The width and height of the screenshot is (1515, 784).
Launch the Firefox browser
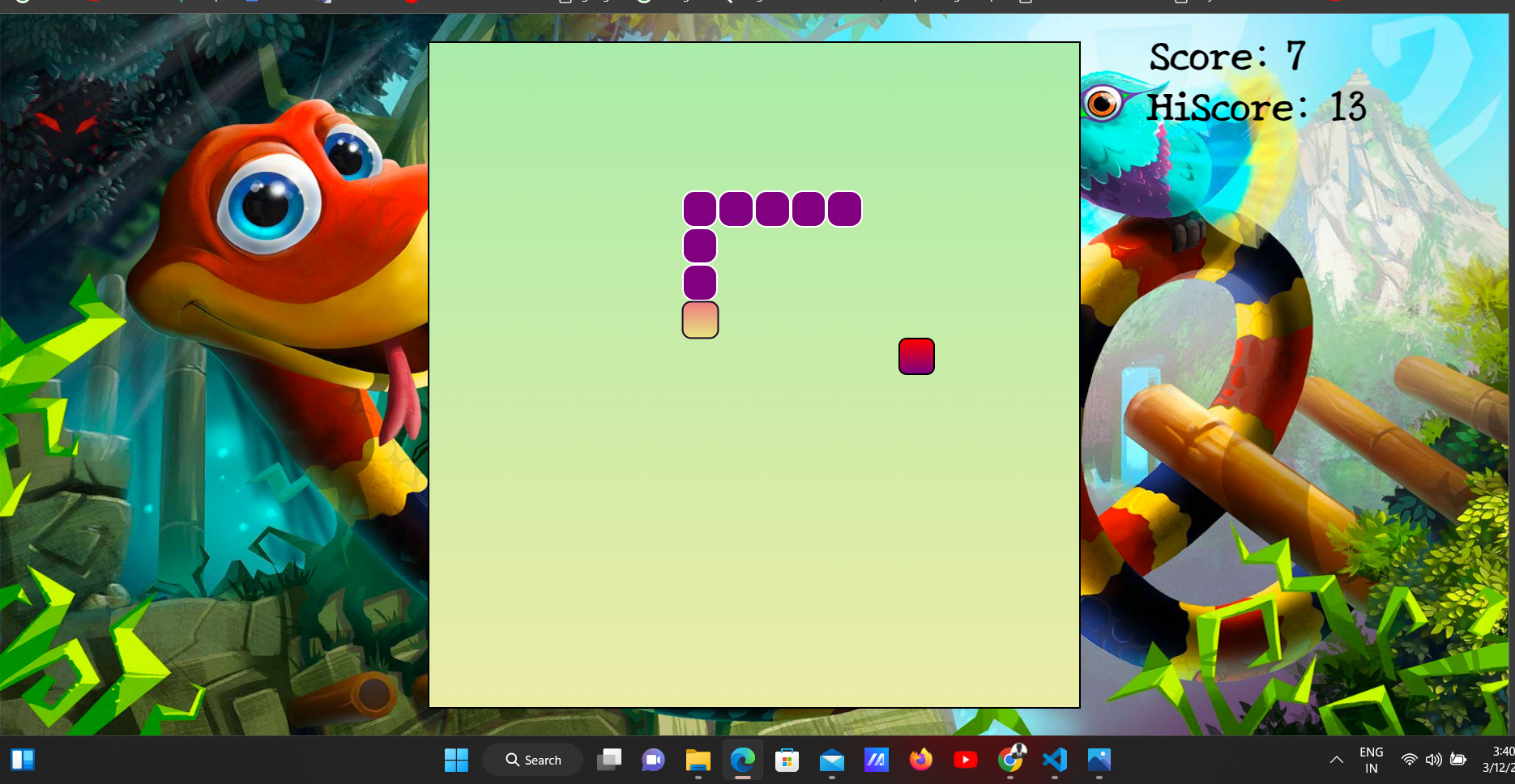[920, 760]
